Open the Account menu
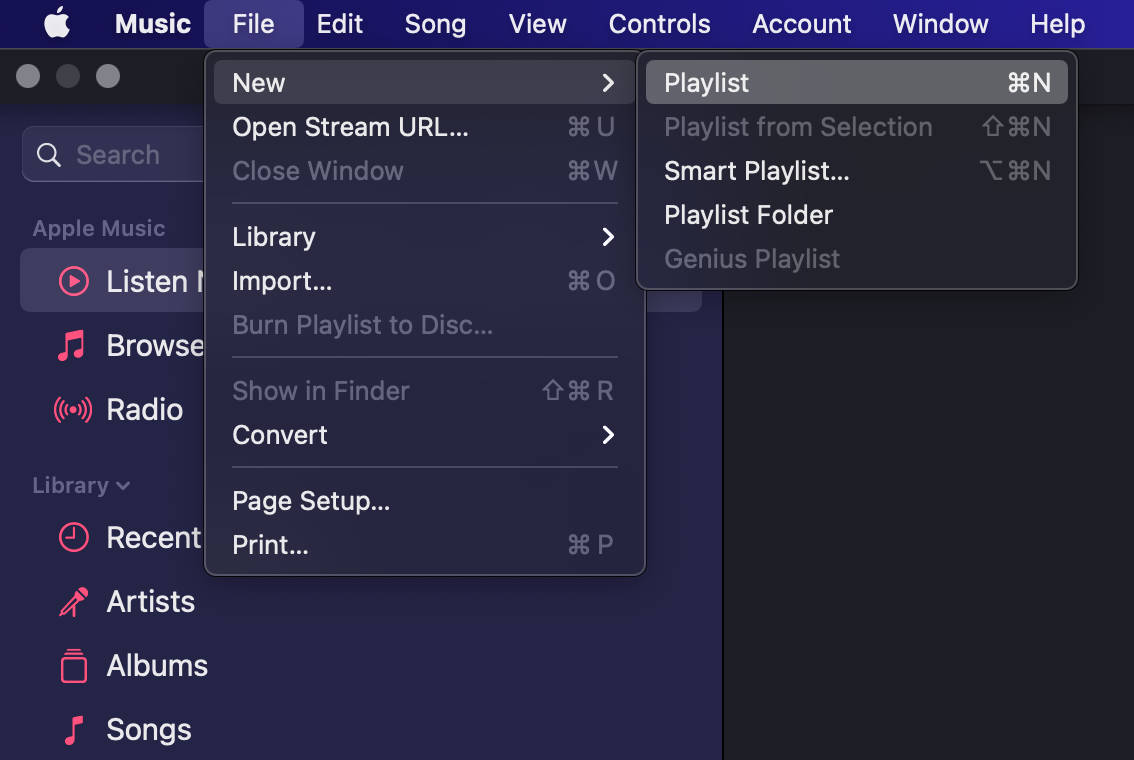The height and width of the screenshot is (760, 1134). tap(801, 24)
